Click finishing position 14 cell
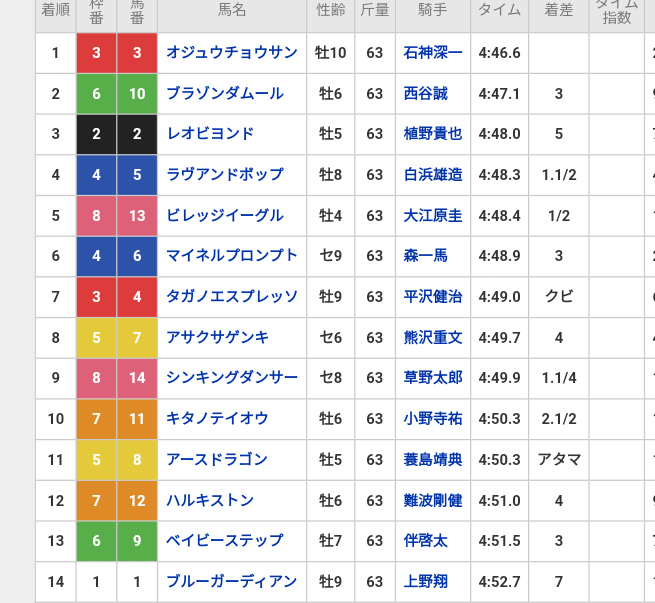Viewport: 655px width, 603px height. click(56, 581)
